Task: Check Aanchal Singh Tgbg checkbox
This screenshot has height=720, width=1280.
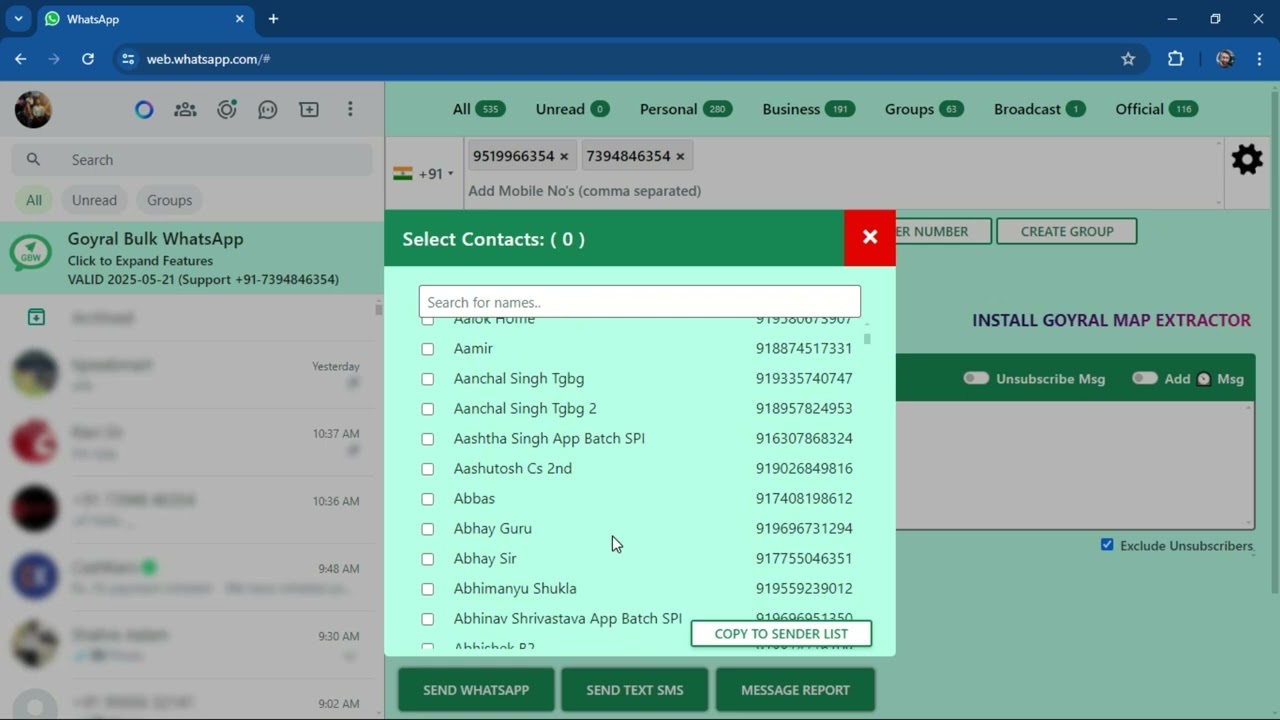Action: (x=428, y=379)
